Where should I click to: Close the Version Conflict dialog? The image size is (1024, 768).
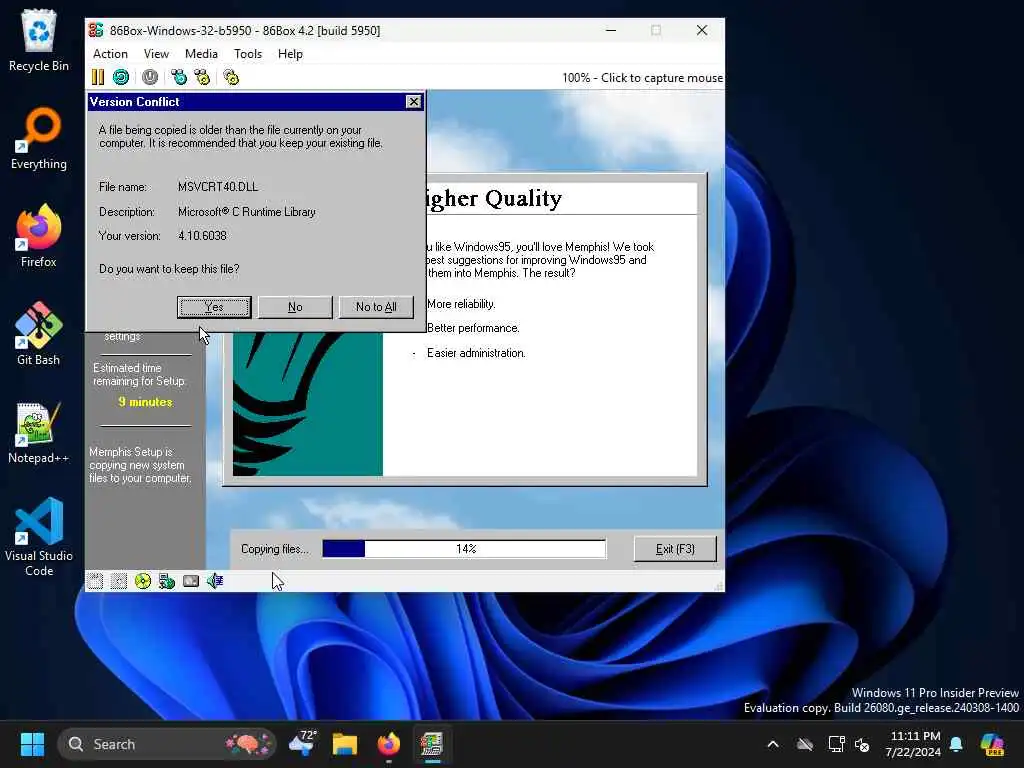(x=413, y=102)
